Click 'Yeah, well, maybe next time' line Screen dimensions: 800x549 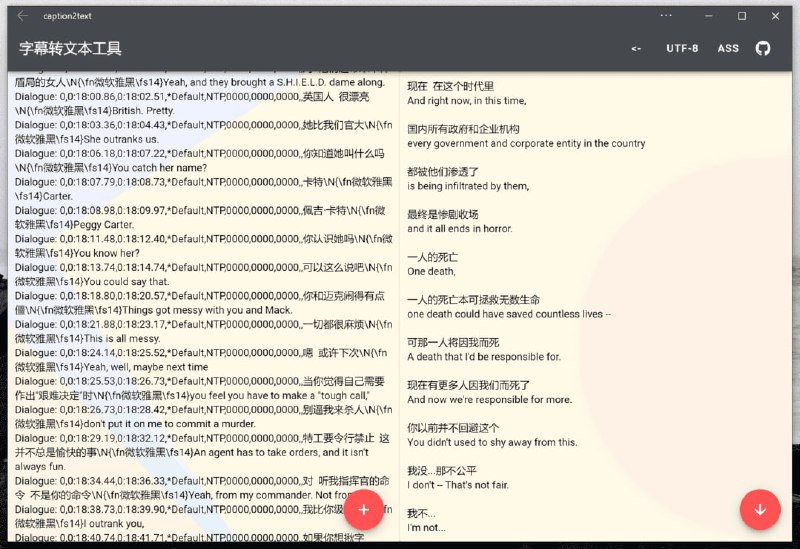(x=146, y=367)
